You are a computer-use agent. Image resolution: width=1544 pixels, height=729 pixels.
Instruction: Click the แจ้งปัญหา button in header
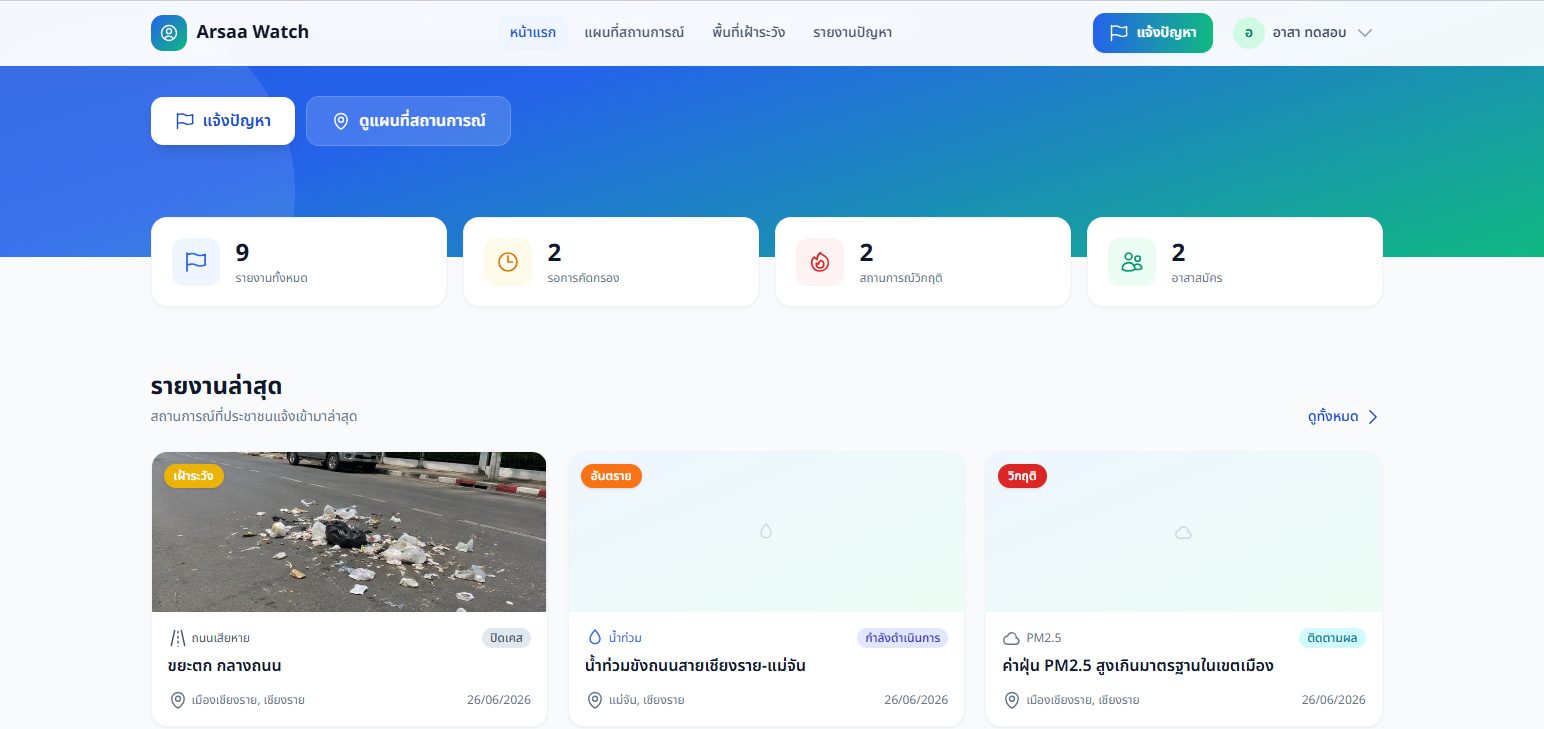pos(1153,33)
